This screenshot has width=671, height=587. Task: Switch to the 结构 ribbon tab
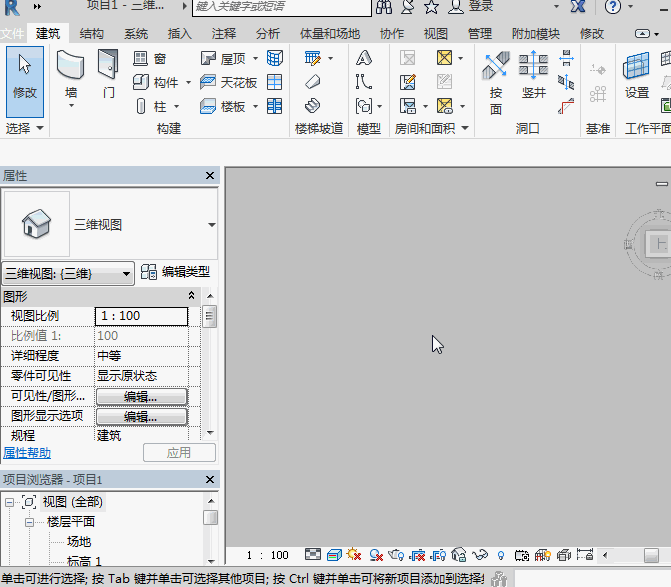click(91, 33)
